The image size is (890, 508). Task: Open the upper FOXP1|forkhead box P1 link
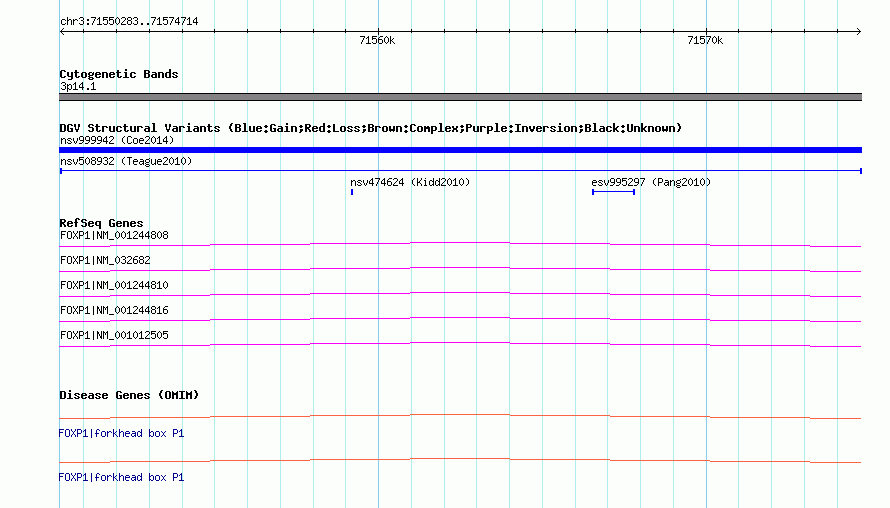(x=121, y=433)
